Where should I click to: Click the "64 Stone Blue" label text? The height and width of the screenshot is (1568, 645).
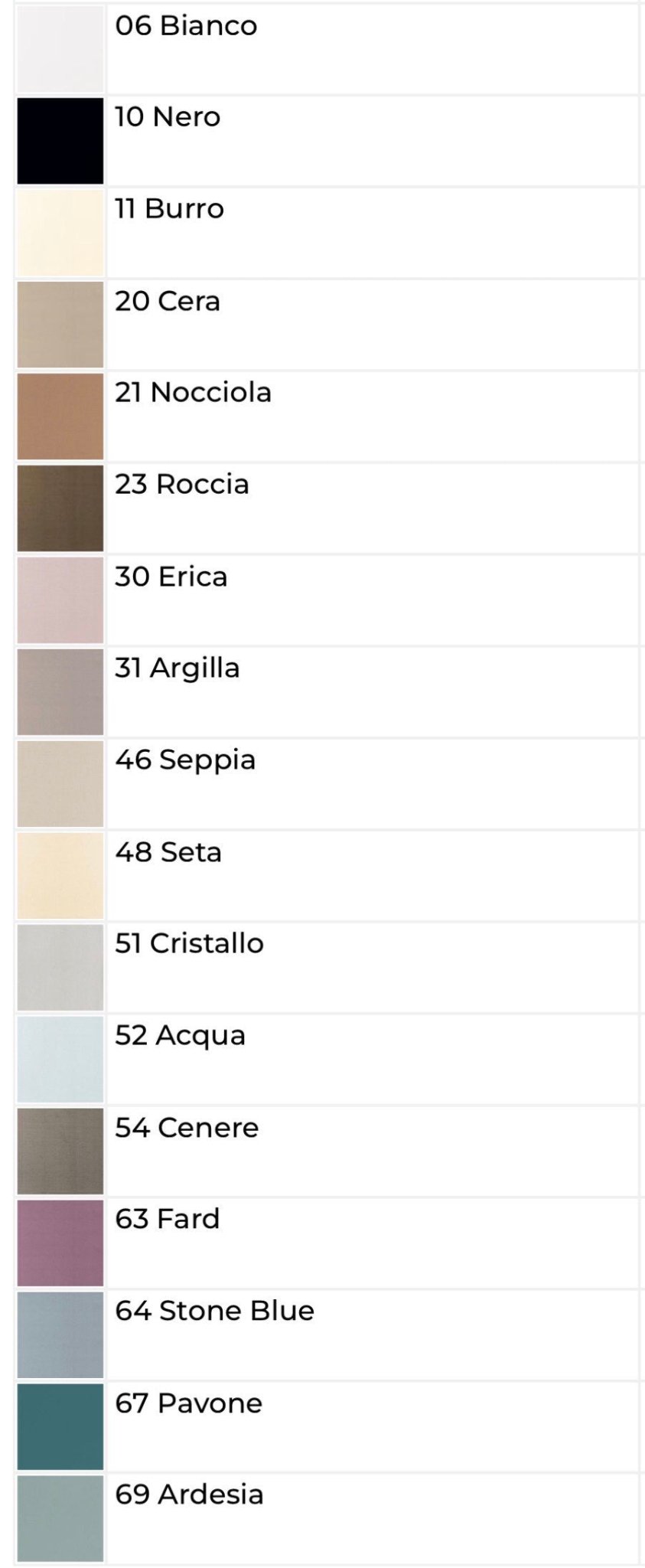(x=214, y=1312)
